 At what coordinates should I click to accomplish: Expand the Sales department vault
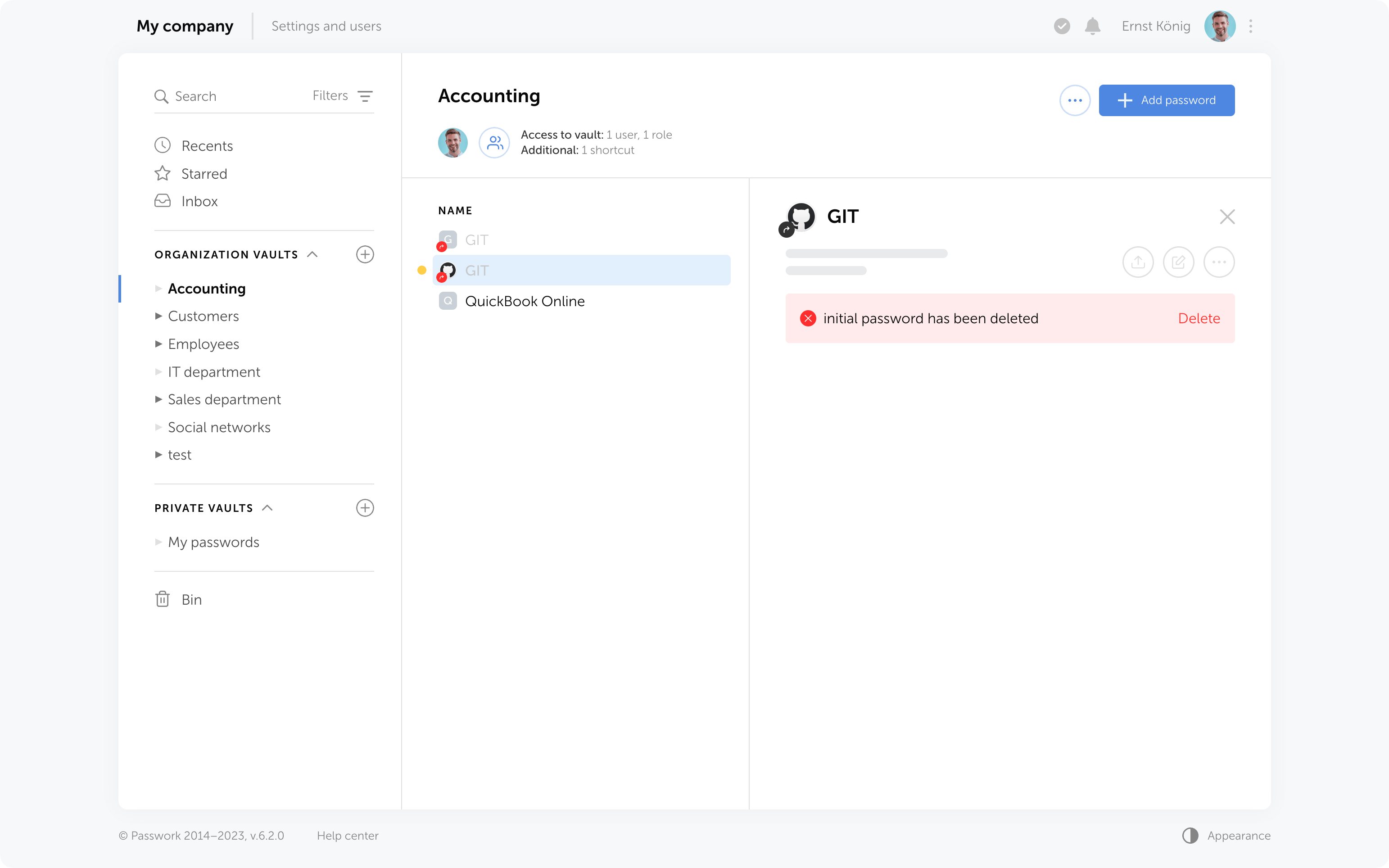click(158, 399)
